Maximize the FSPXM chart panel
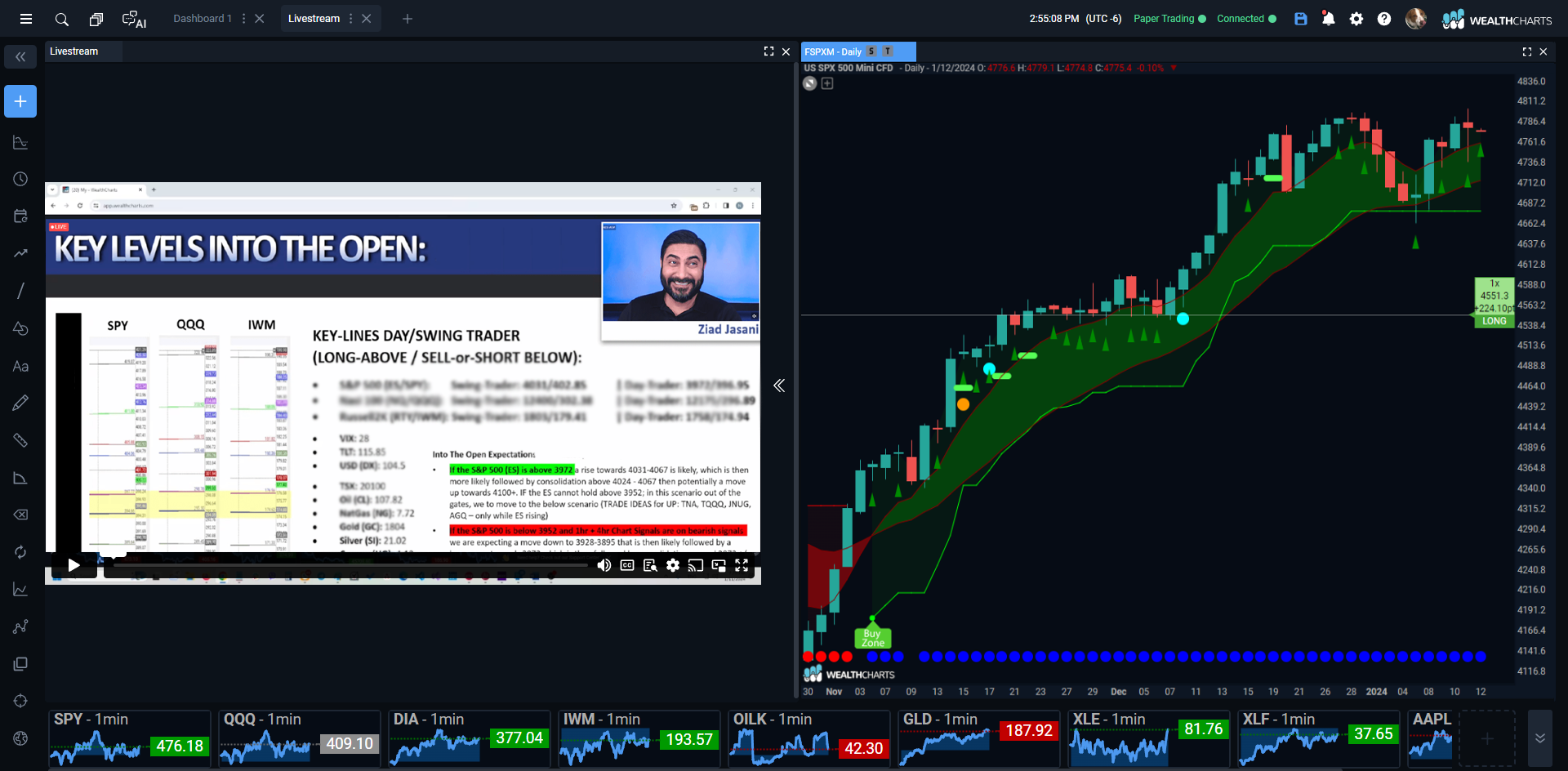1568x771 pixels. click(x=1527, y=51)
